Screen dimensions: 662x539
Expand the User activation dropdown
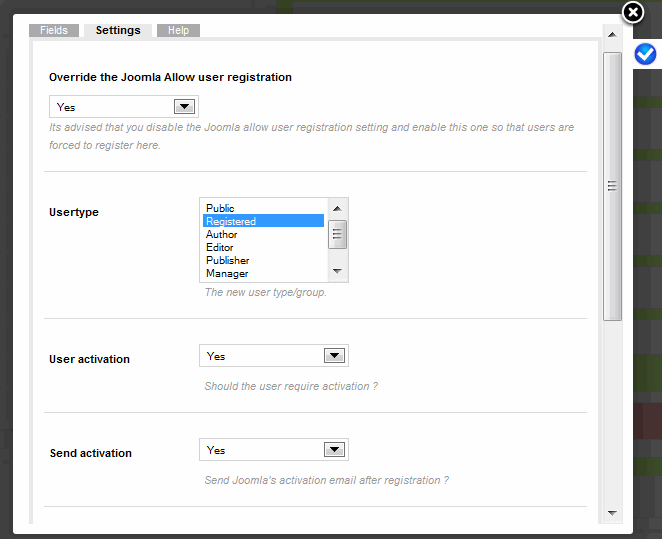pos(274,356)
